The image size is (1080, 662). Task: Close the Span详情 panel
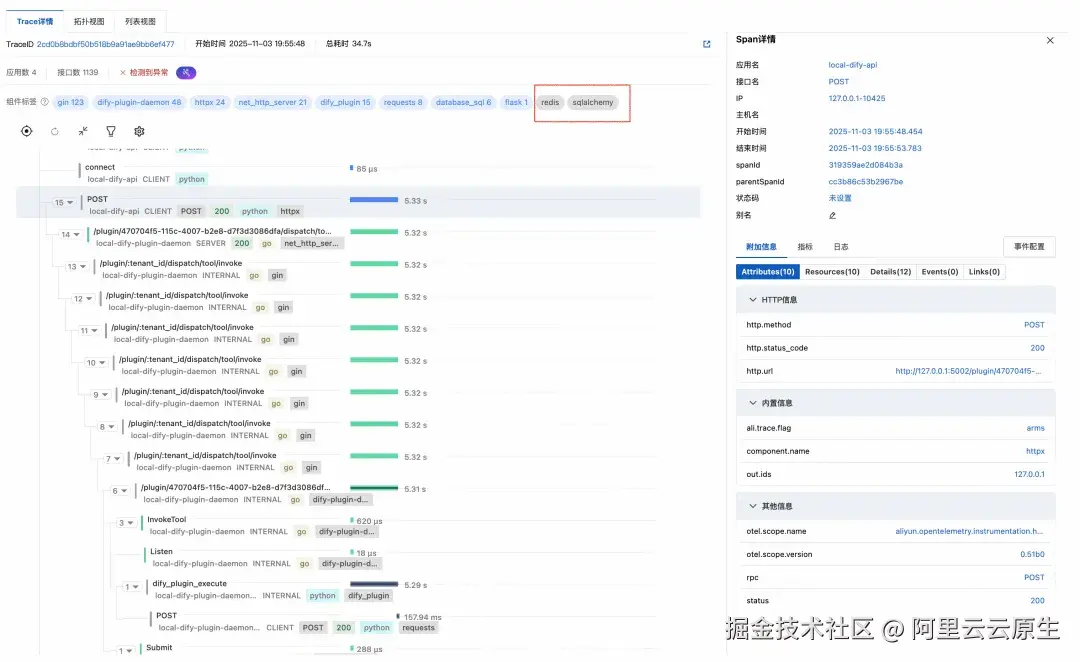click(x=1049, y=40)
